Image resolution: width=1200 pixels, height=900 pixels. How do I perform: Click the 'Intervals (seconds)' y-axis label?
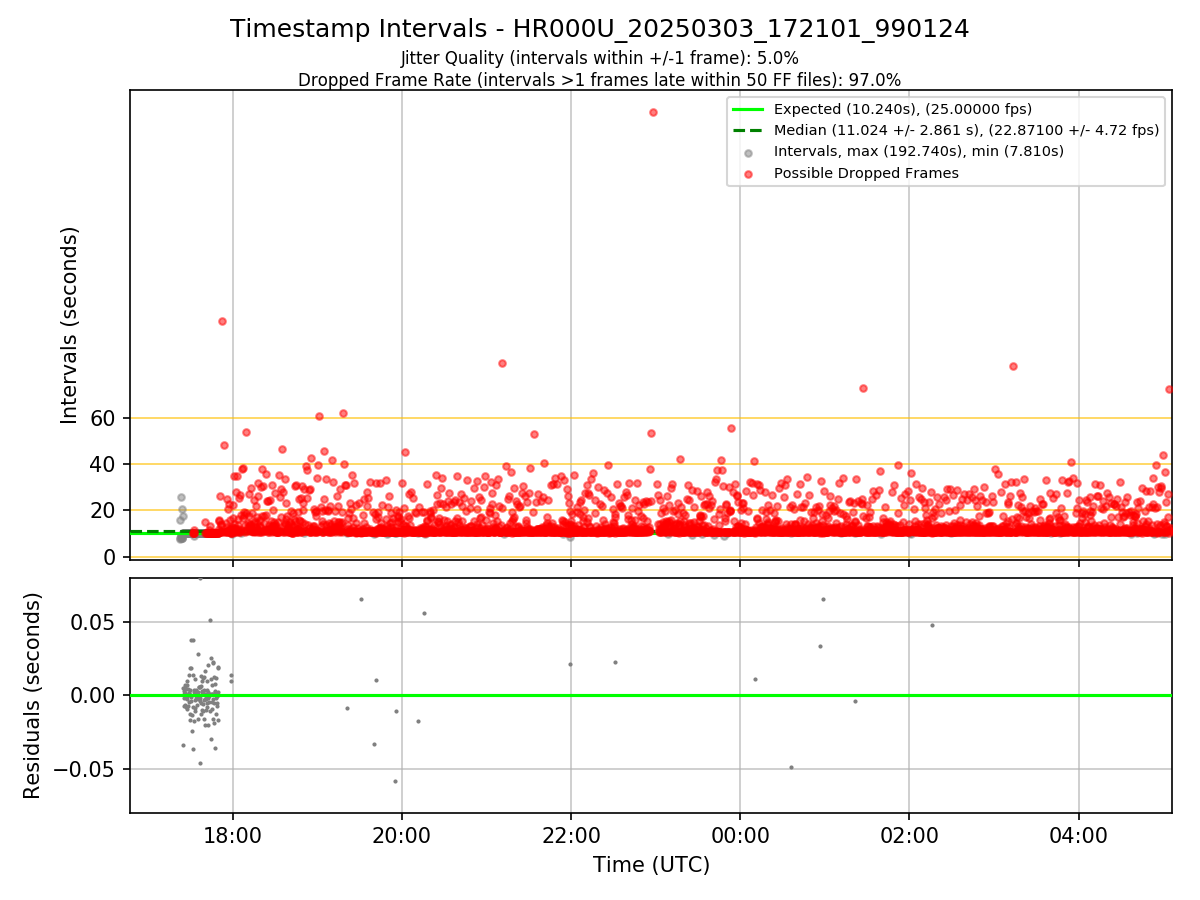[x=70, y=325]
